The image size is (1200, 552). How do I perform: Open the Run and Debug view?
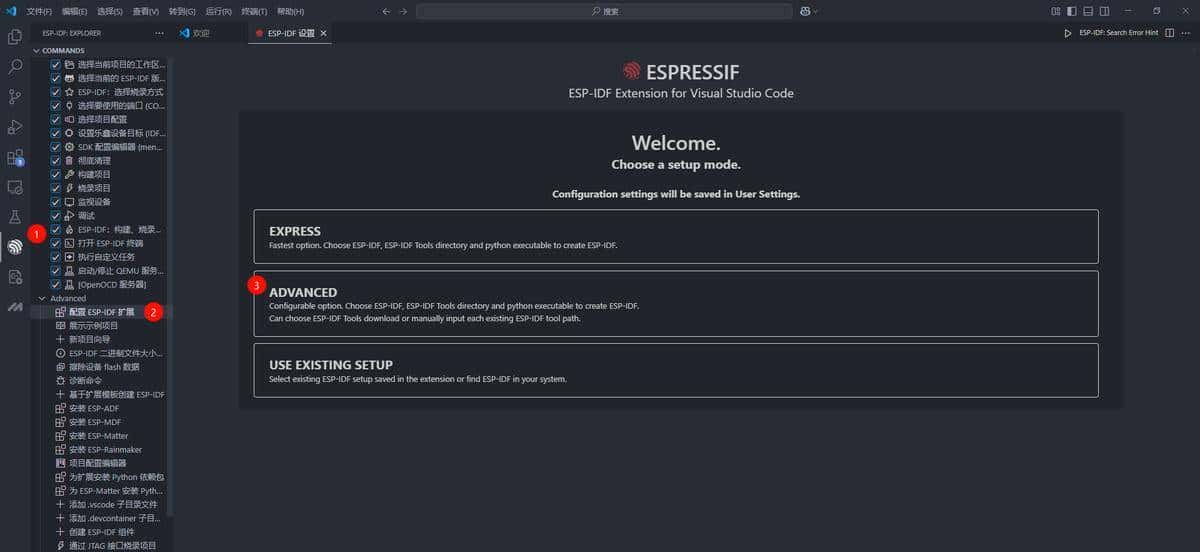click(15, 127)
